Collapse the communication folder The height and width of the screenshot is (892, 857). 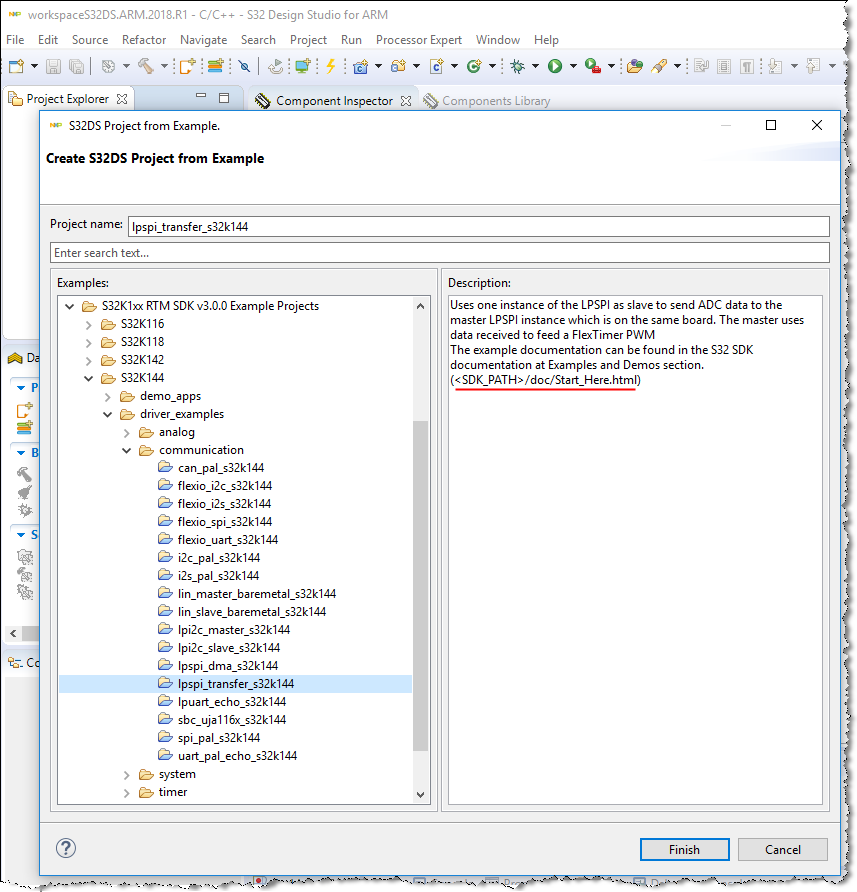pos(127,451)
